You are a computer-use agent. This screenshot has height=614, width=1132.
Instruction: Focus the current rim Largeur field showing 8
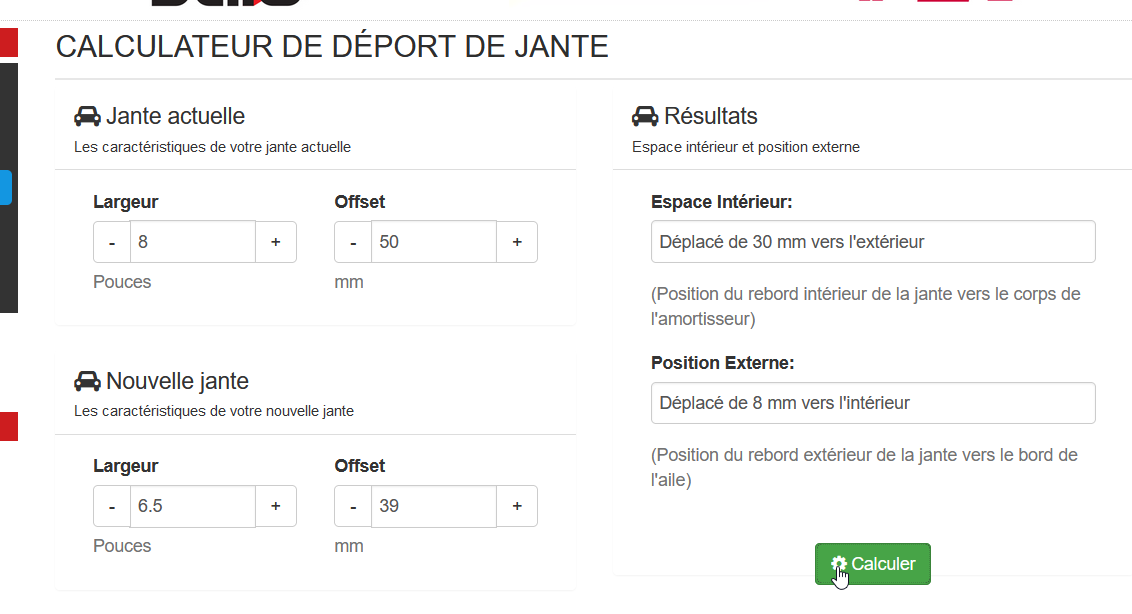193,242
